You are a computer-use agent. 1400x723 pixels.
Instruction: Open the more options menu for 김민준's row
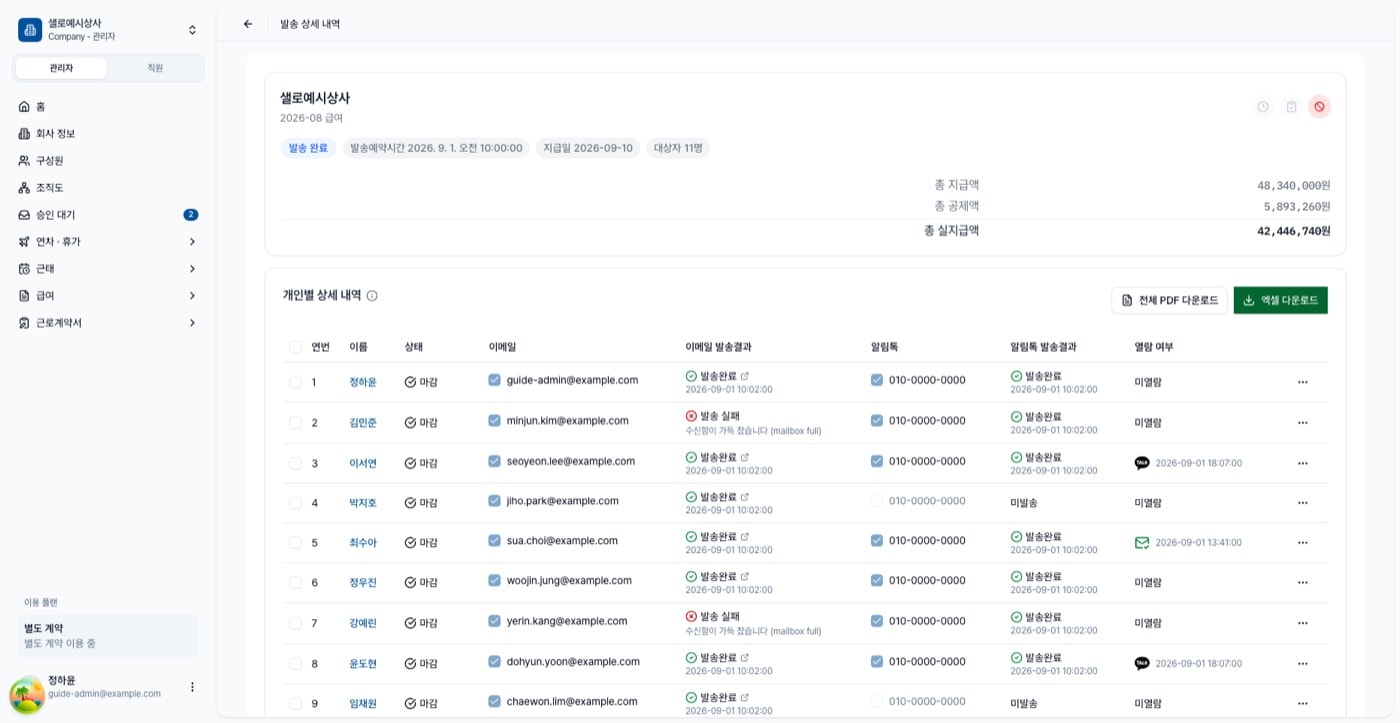[1302, 423]
